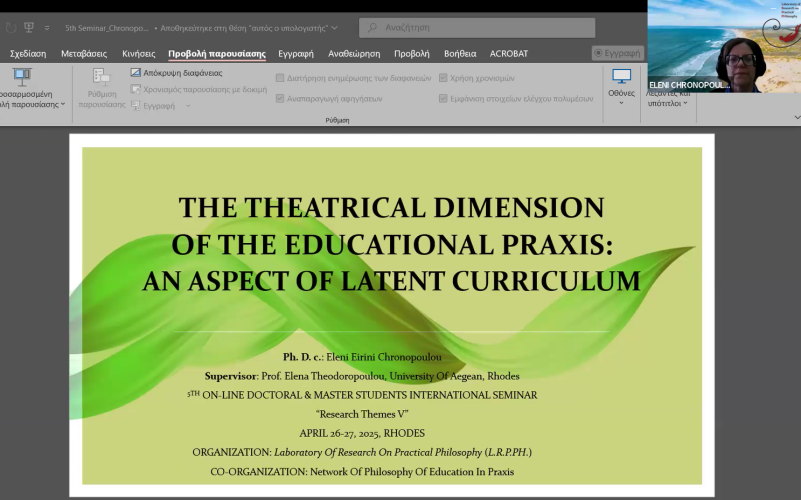Click the Supervisor line on the slide
Image resolution: width=801 pixels, height=500 pixels.
(x=362, y=376)
